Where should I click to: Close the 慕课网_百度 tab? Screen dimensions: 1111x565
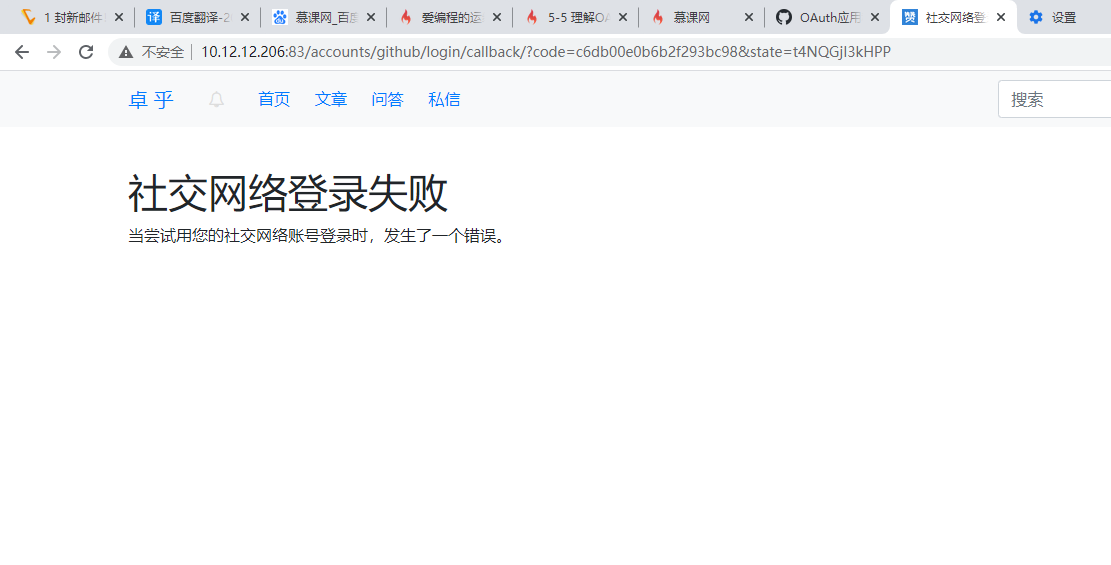pos(371,17)
